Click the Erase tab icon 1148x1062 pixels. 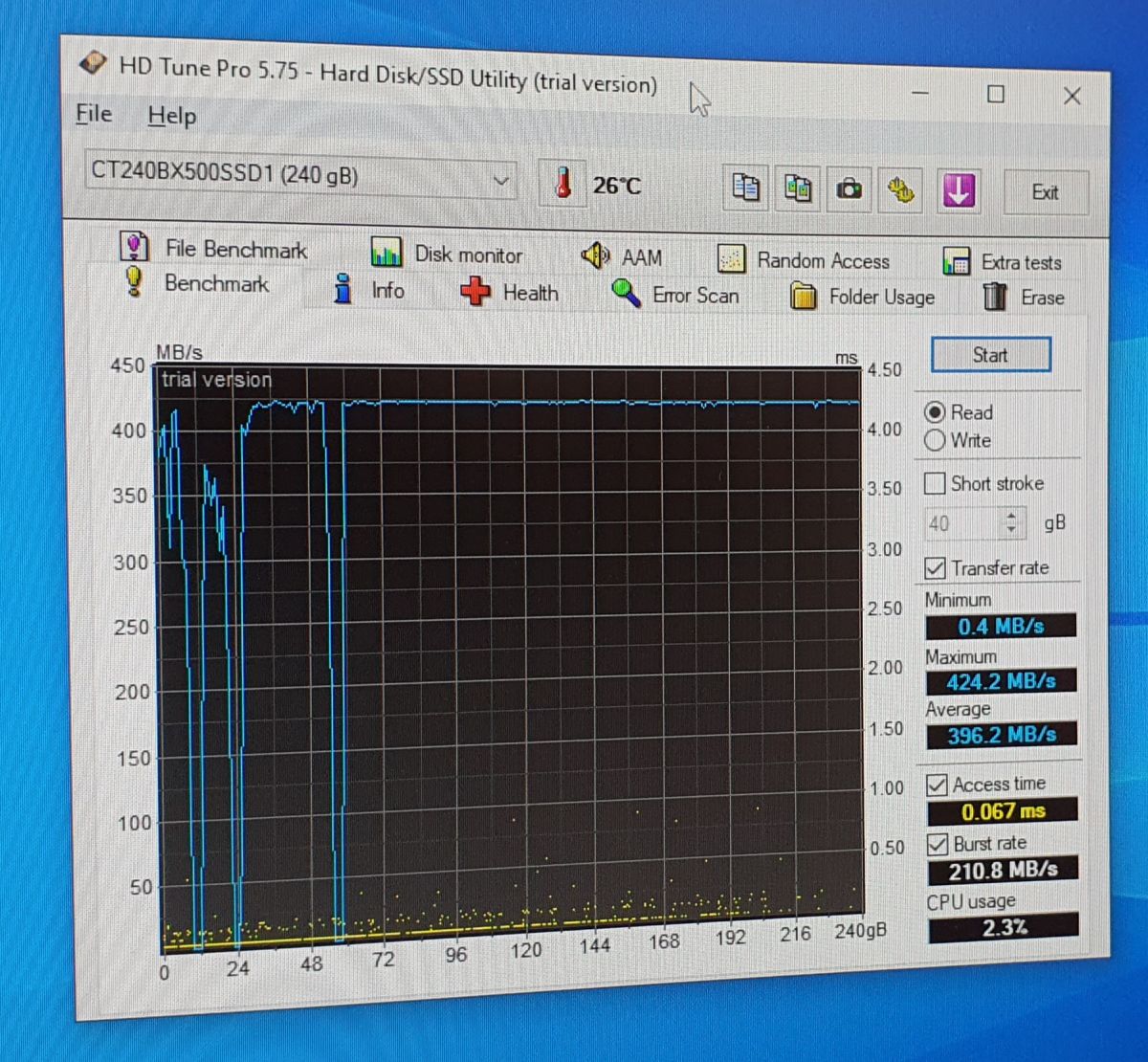point(997,297)
